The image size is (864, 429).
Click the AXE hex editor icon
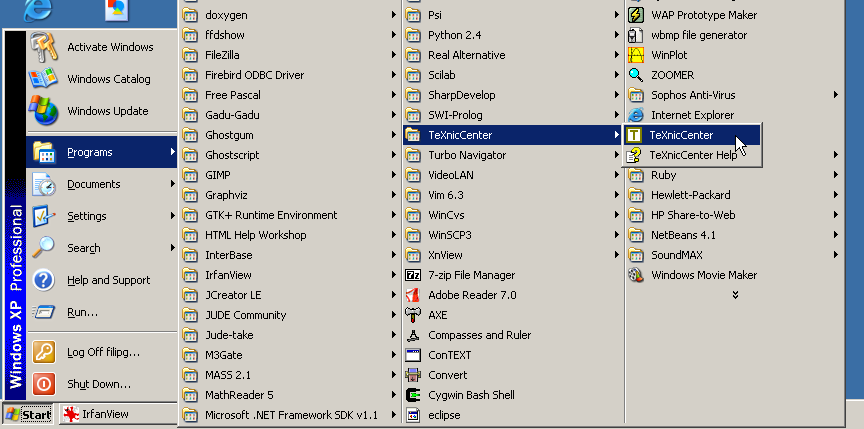click(x=413, y=315)
